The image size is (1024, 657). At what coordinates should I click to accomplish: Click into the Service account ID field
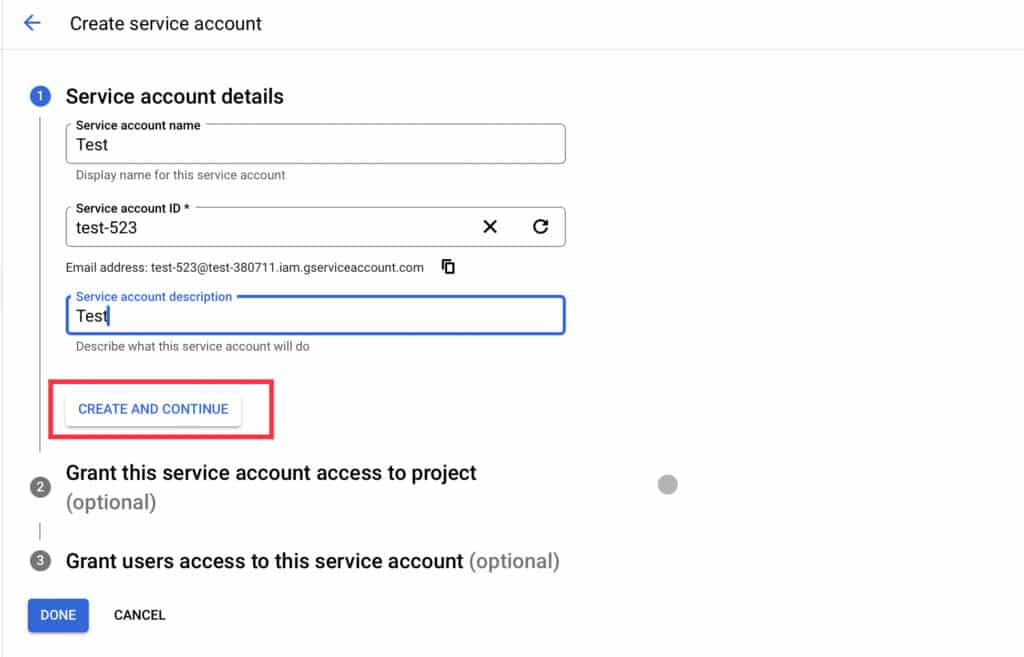click(270, 228)
